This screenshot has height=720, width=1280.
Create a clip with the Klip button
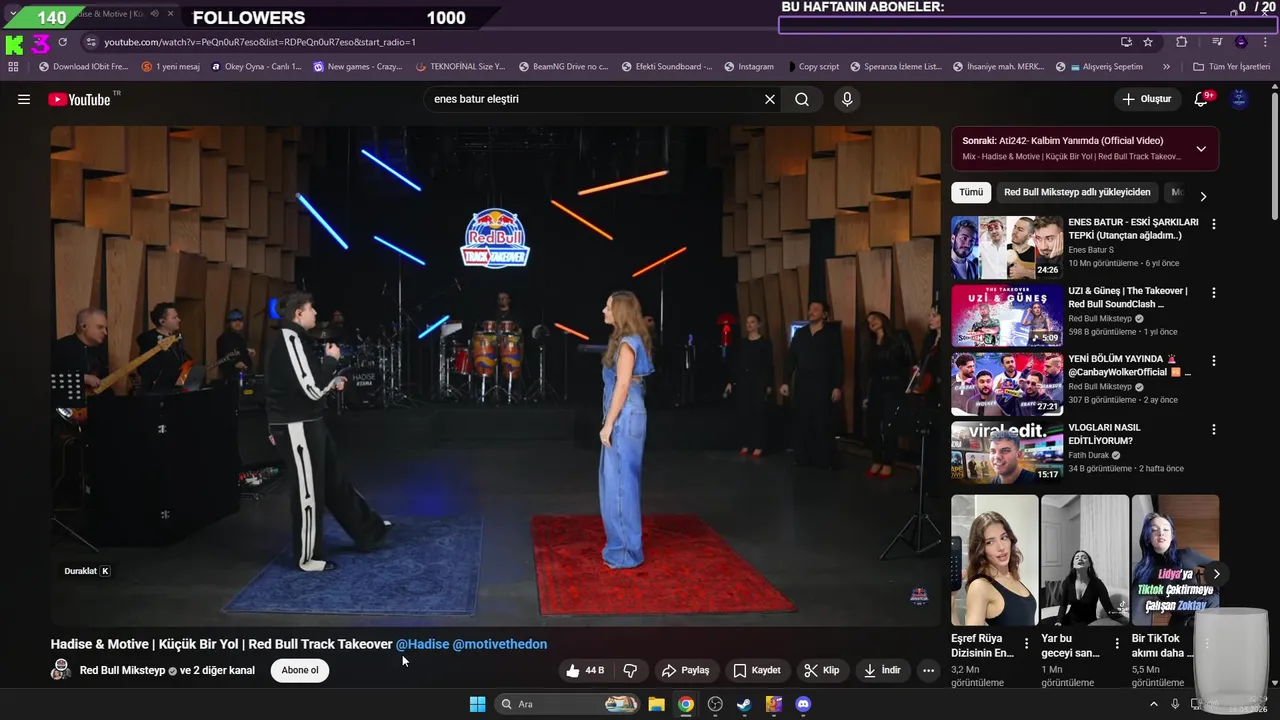(822, 671)
